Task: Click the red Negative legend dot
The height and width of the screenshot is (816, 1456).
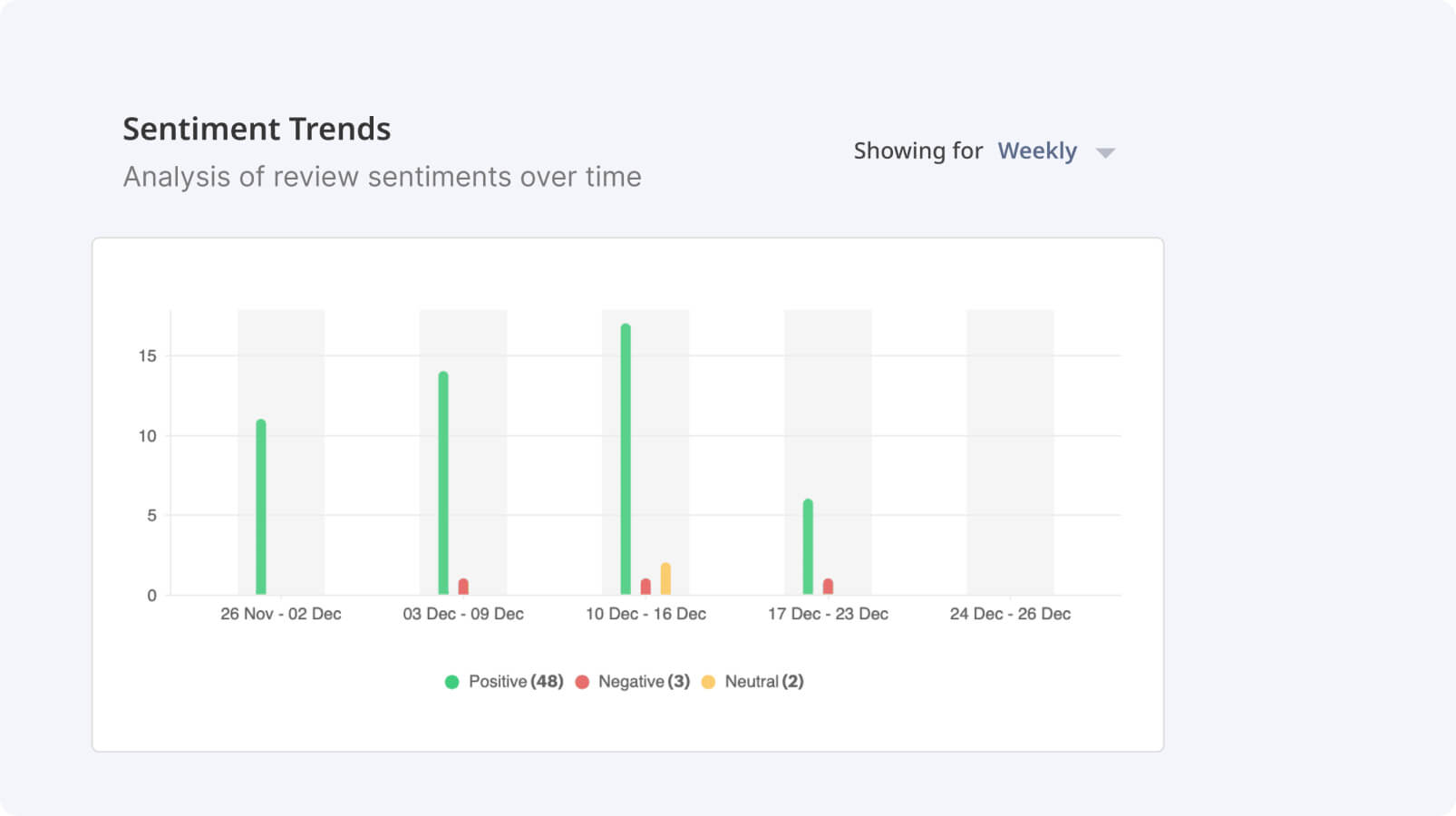Action: tap(582, 682)
